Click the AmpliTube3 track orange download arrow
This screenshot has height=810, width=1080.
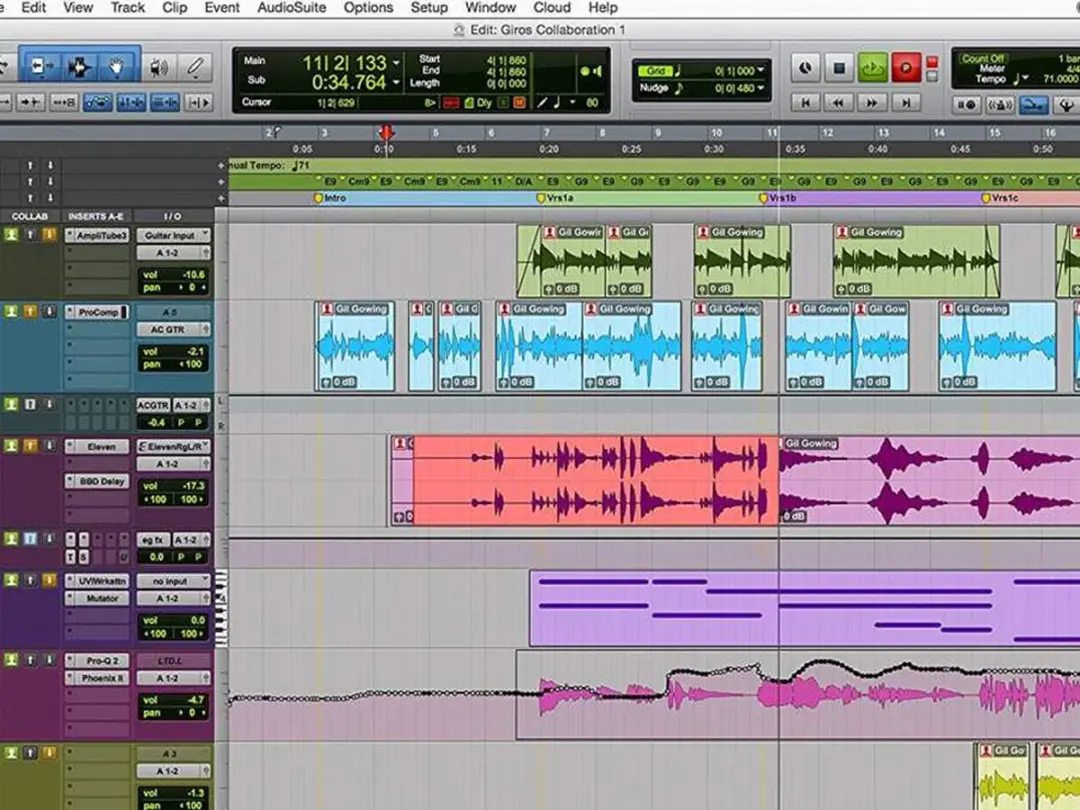[50, 235]
